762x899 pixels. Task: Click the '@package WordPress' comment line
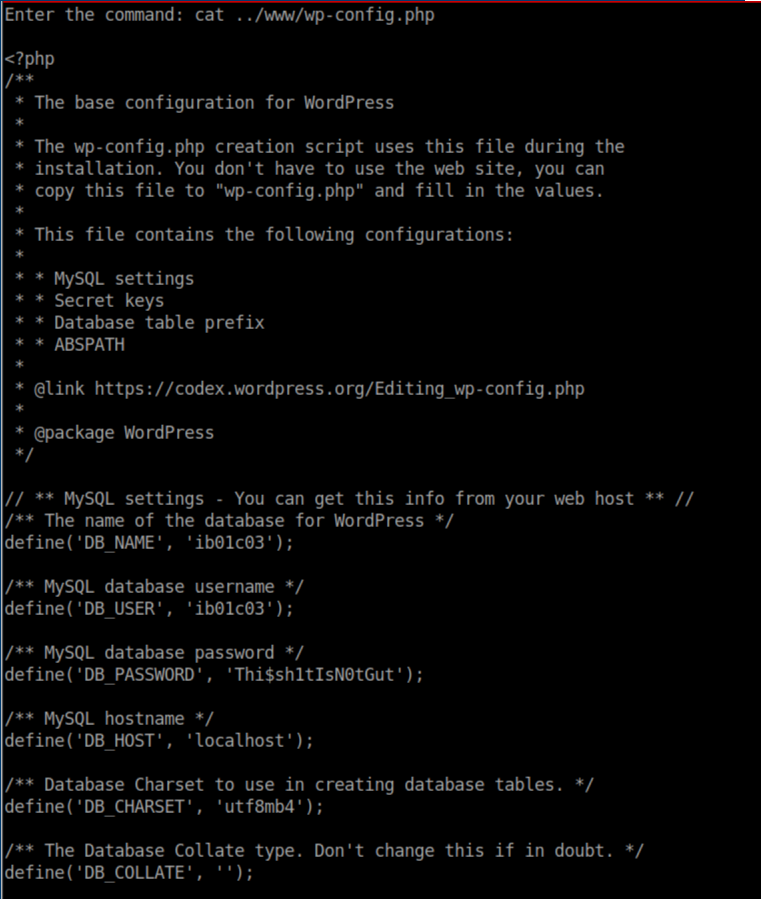(x=124, y=433)
